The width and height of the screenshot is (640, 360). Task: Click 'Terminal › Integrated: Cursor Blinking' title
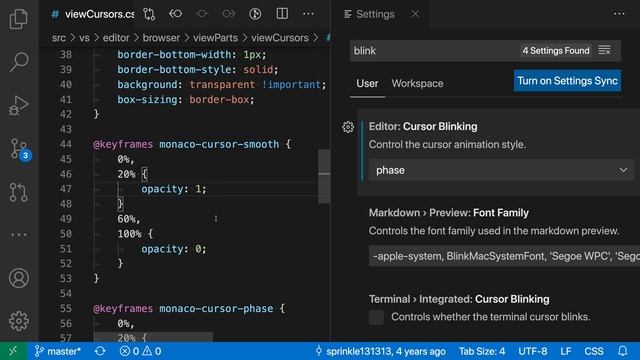(459, 299)
